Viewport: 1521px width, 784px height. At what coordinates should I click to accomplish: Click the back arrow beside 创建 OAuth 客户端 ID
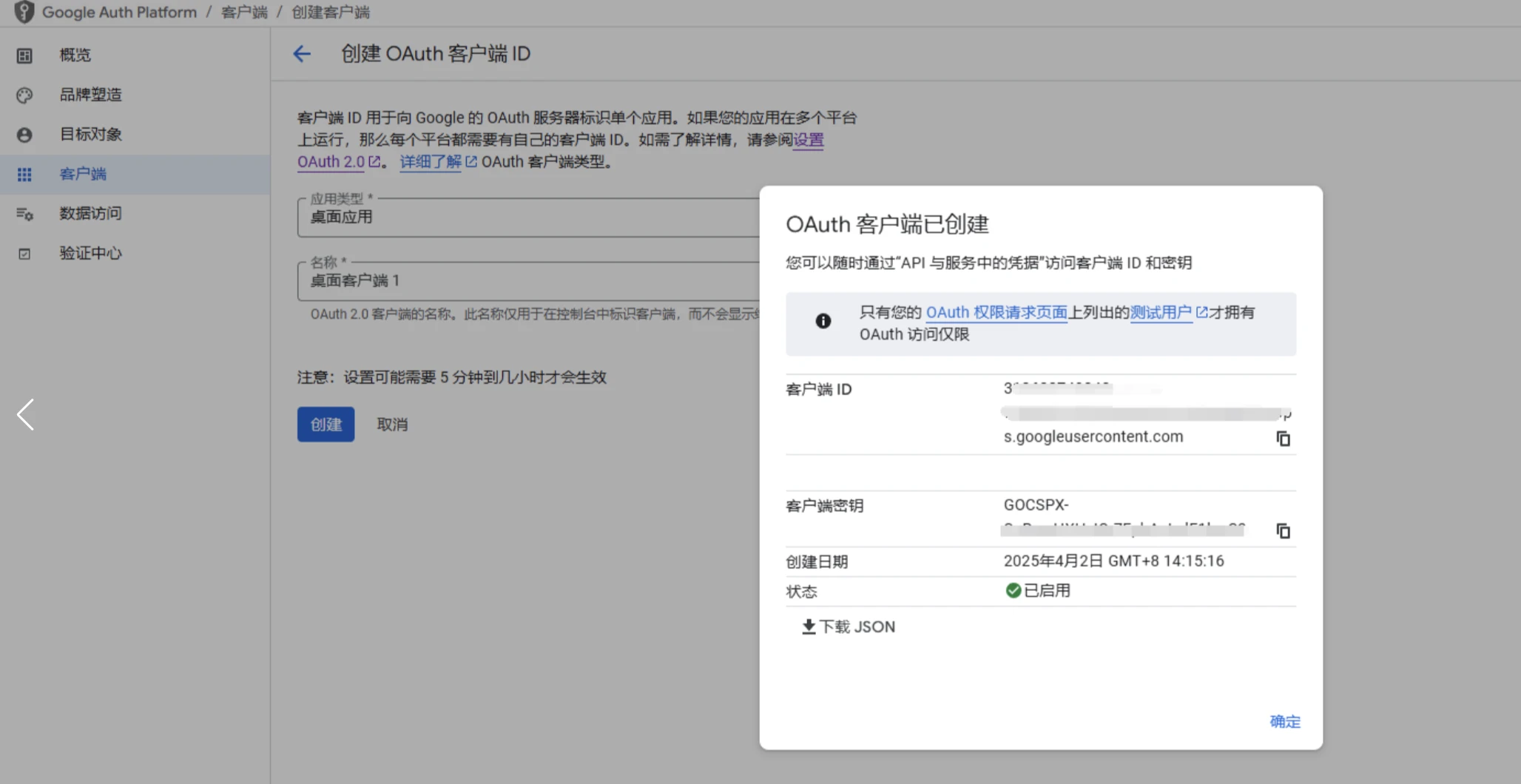coord(302,54)
